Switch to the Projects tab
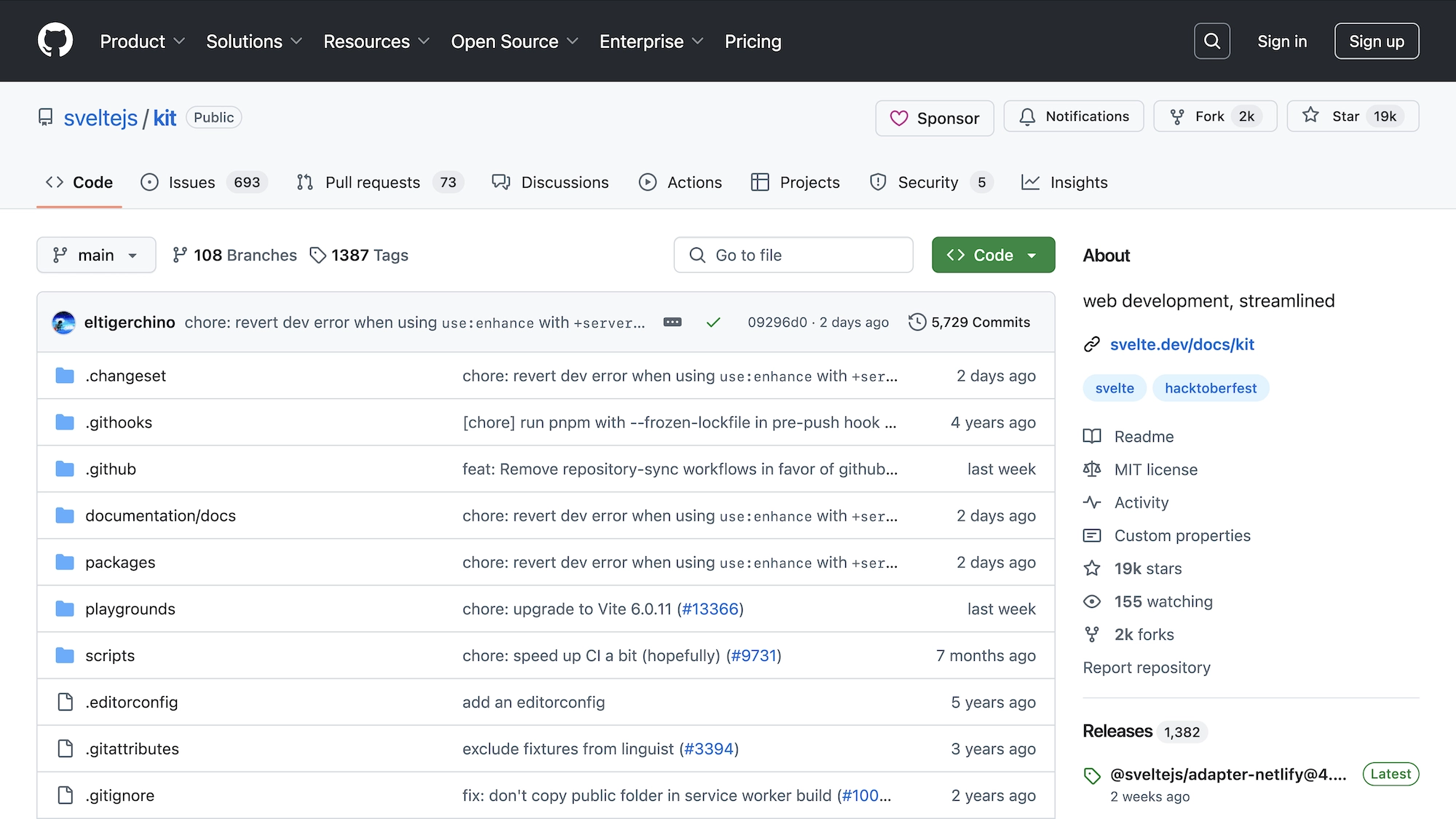The width and height of the screenshot is (1456, 819). click(795, 182)
